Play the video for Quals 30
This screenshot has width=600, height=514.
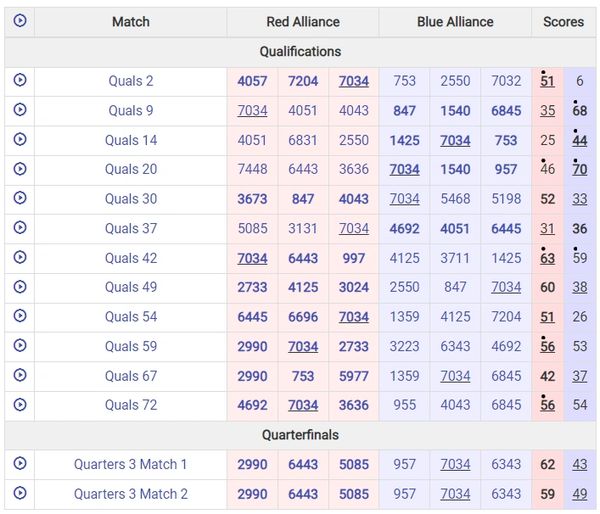(x=19, y=199)
